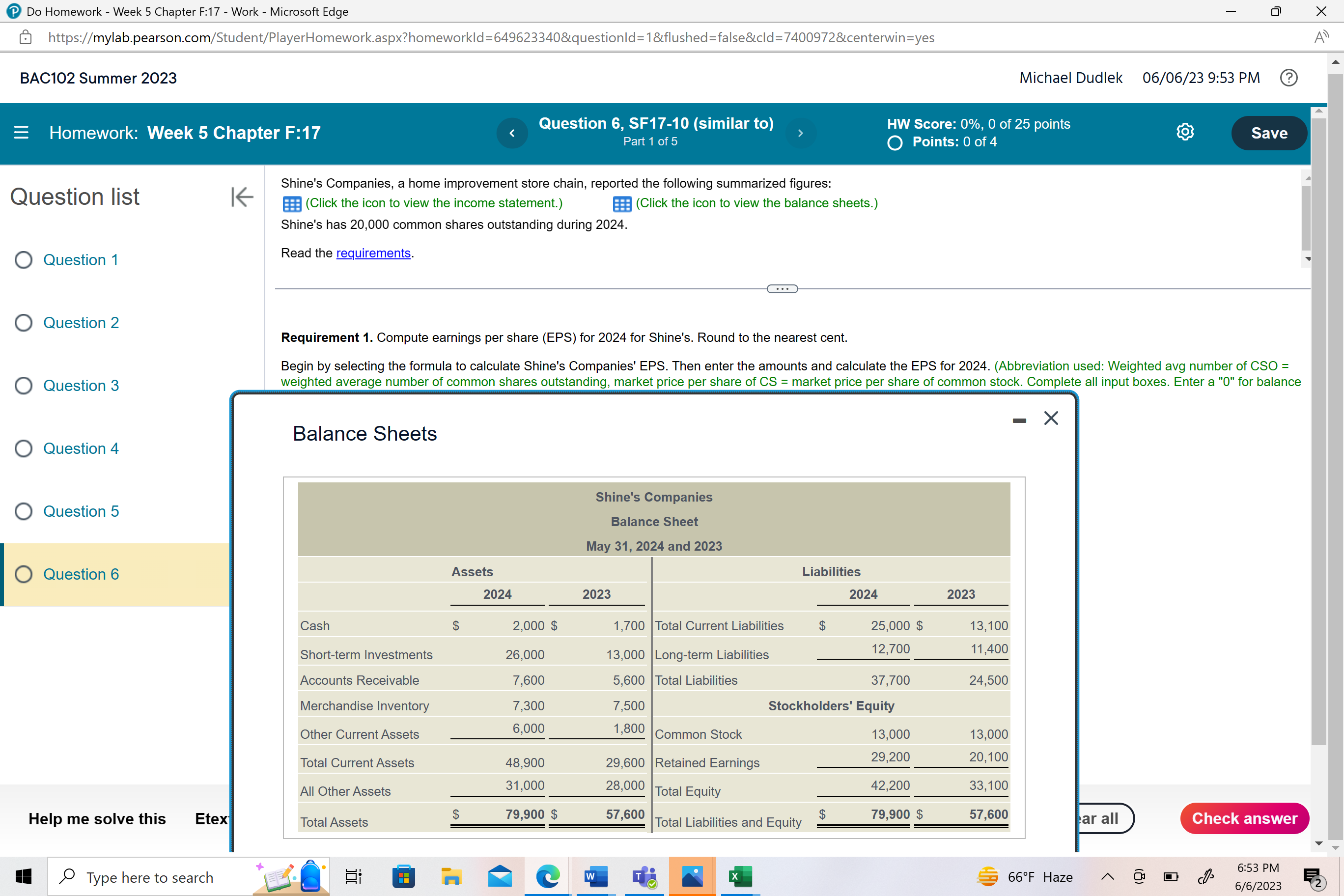Open Question 2 in the list

pyautogui.click(x=81, y=323)
